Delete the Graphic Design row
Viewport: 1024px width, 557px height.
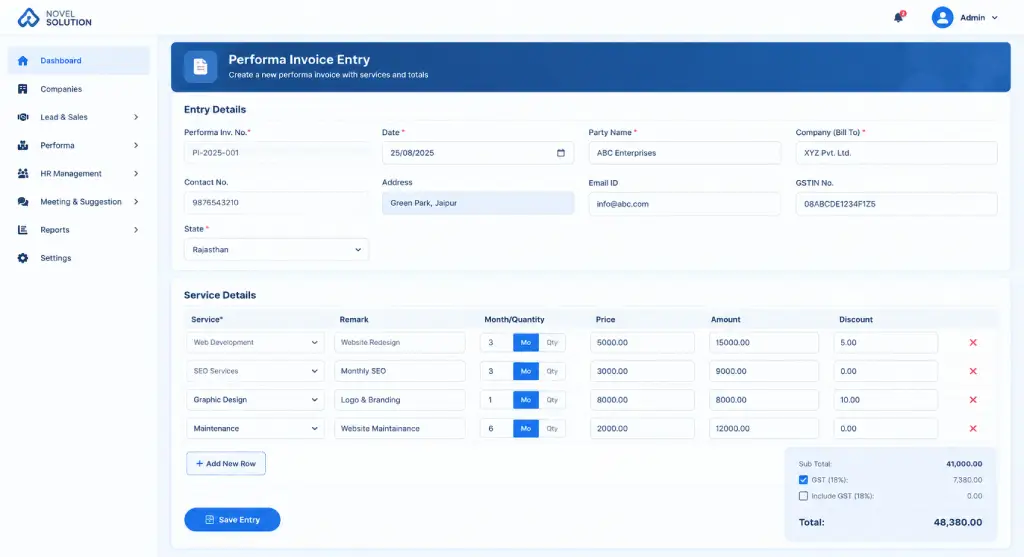tap(972, 400)
